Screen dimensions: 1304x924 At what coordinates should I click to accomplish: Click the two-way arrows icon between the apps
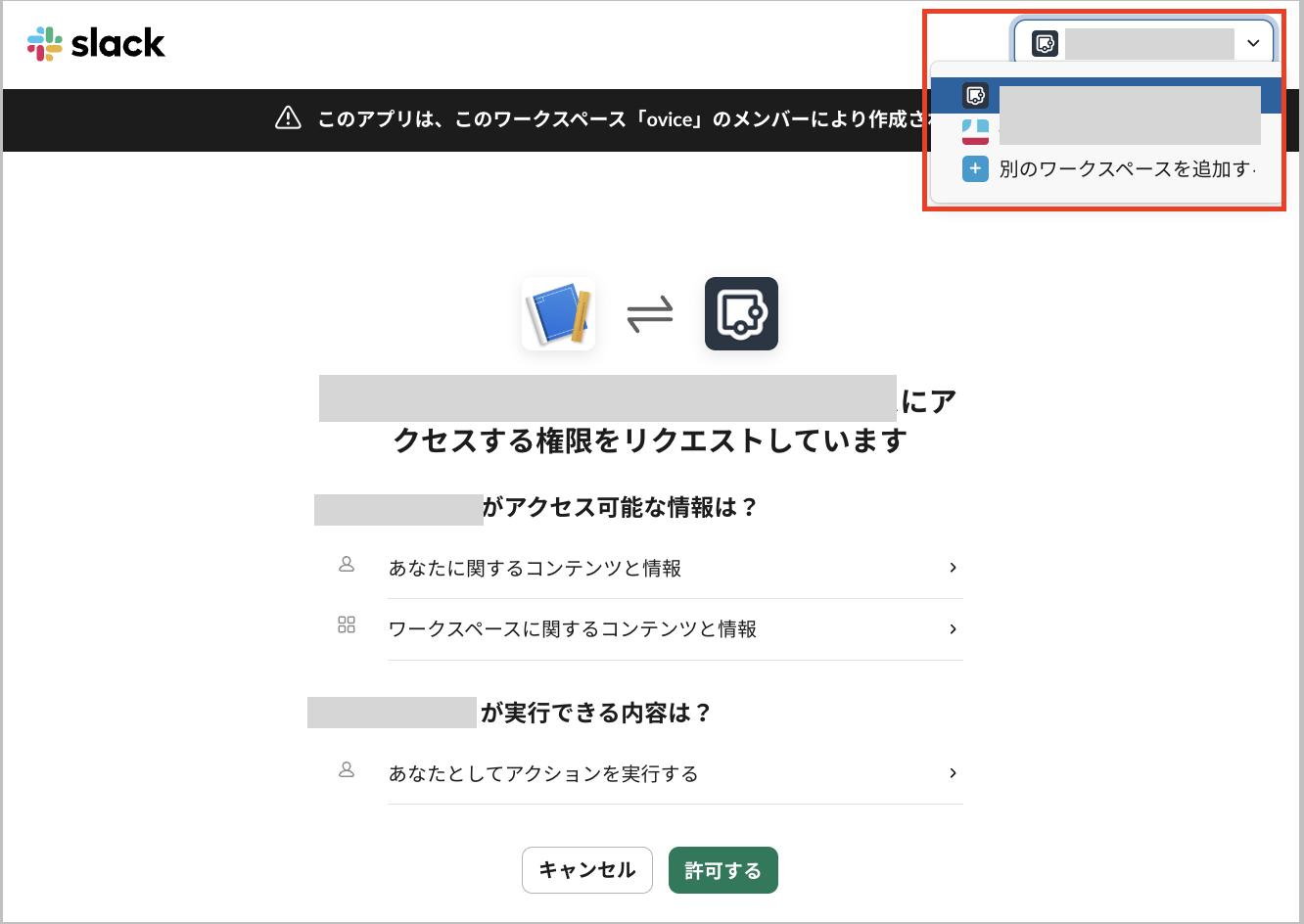pyautogui.click(x=650, y=315)
